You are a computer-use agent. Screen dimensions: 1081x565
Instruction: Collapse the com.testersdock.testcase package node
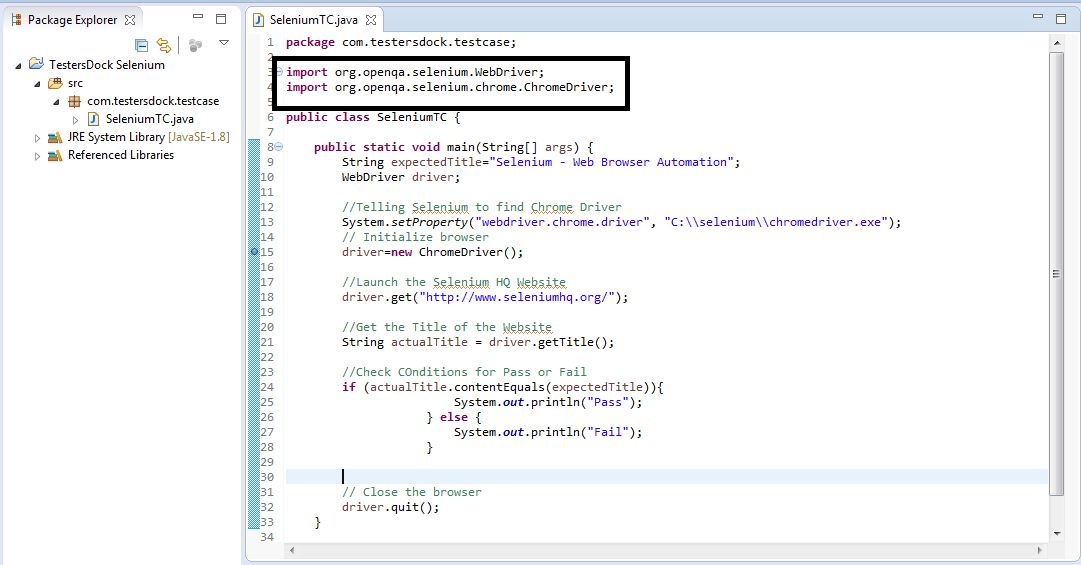click(x=57, y=102)
